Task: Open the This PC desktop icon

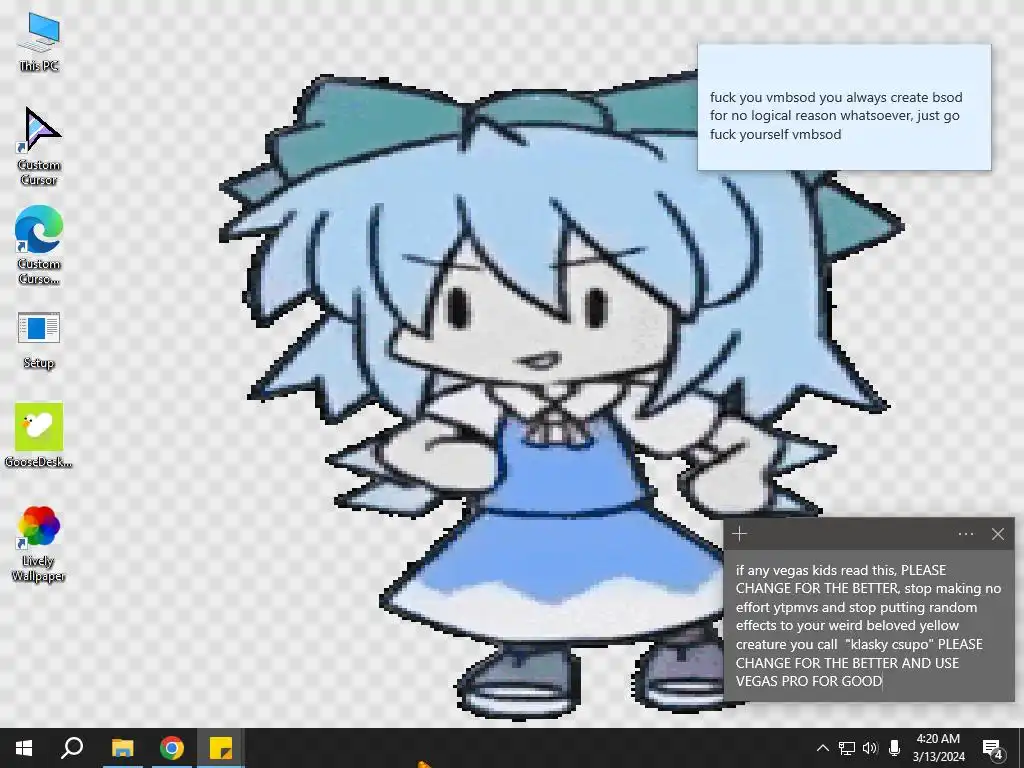Action: [x=39, y=40]
